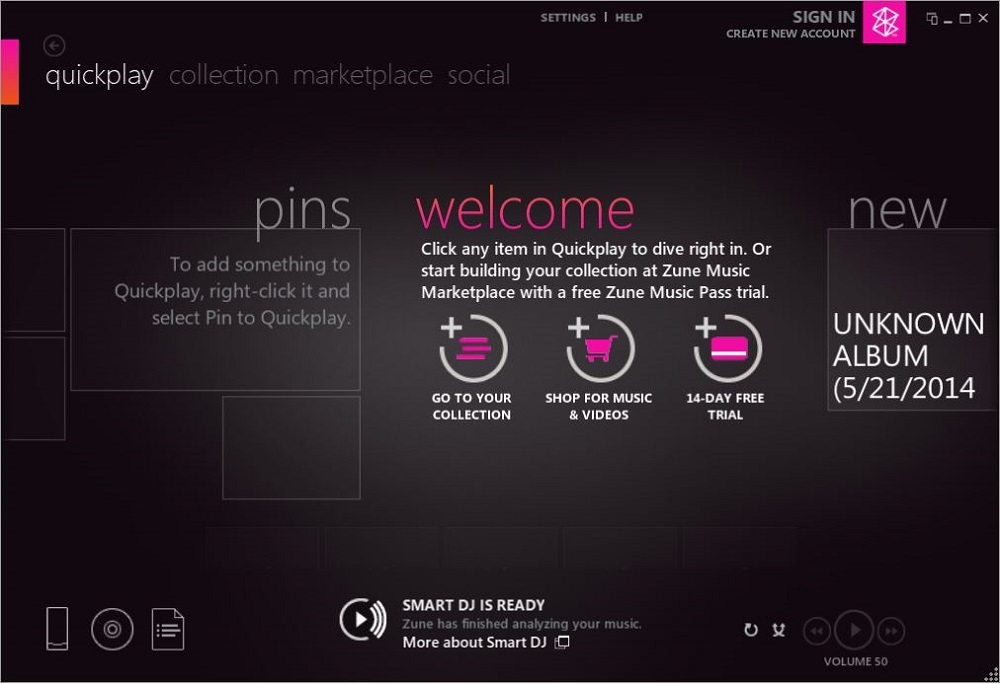Click the new heading

click(x=897, y=210)
